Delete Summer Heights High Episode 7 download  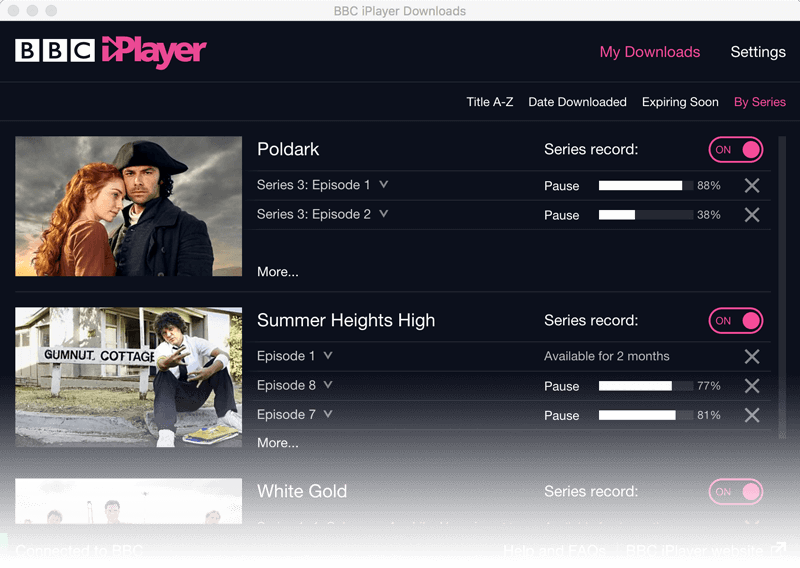click(x=752, y=415)
